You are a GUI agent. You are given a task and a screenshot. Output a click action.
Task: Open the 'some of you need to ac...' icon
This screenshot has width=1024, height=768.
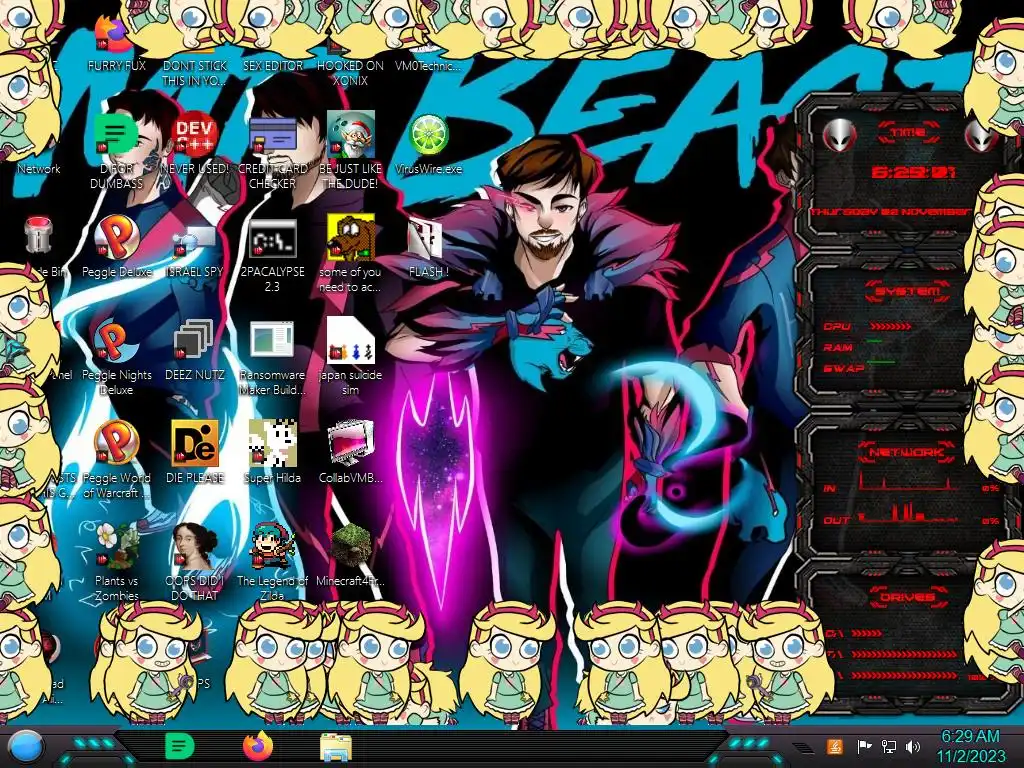pyautogui.click(x=350, y=253)
